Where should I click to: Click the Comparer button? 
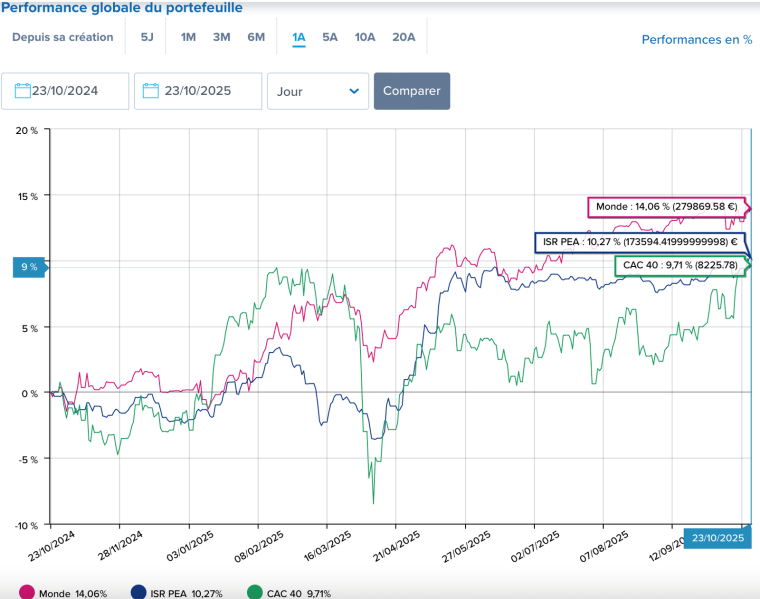coord(412,91)
